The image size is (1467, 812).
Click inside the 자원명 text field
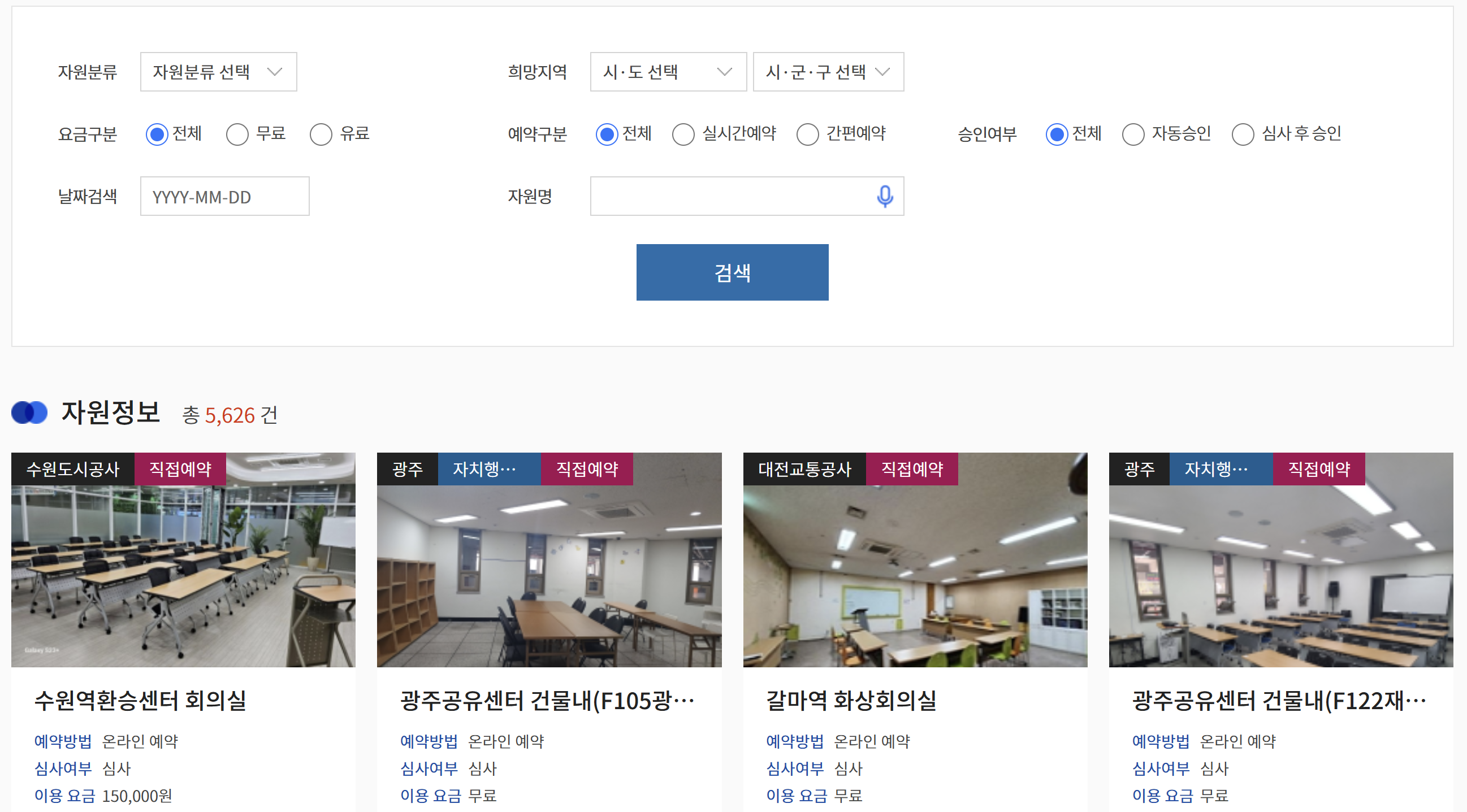(x=729, y=196)
